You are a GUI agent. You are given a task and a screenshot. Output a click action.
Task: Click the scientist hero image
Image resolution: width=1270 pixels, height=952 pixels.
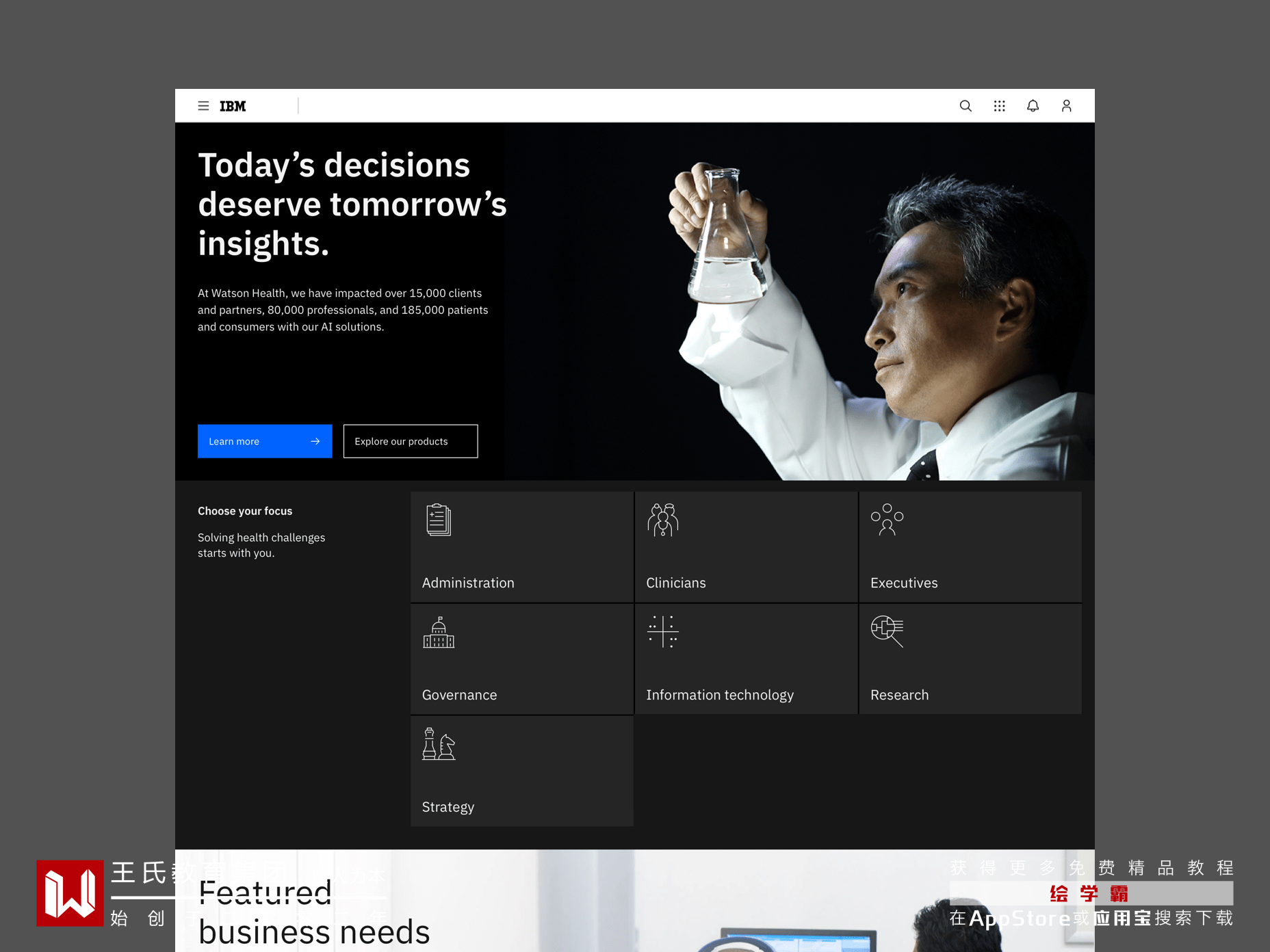pos(799,302)
